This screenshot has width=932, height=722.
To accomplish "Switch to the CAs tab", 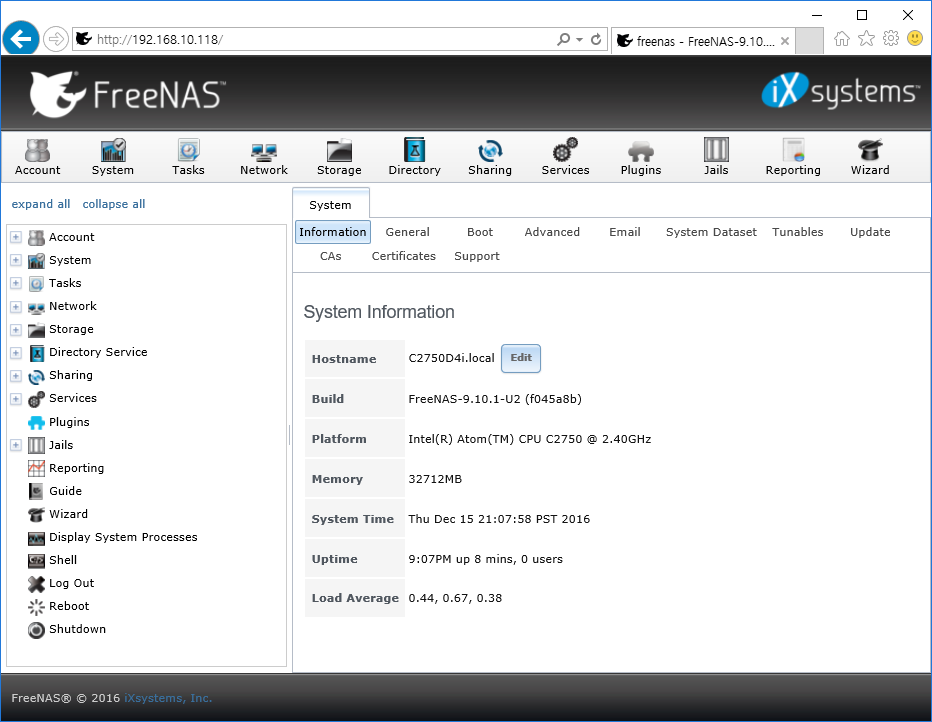I will pyautogui.click(x=330, y=256).
